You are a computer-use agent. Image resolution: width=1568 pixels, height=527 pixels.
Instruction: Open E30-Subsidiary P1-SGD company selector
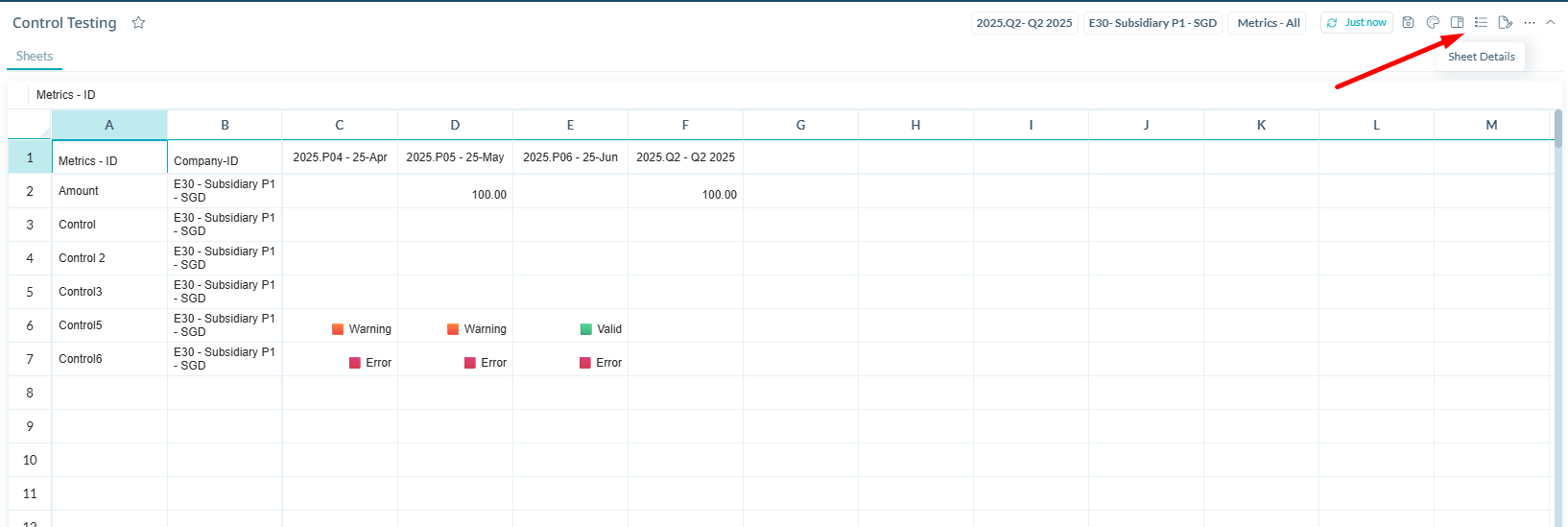(1152, 23)
